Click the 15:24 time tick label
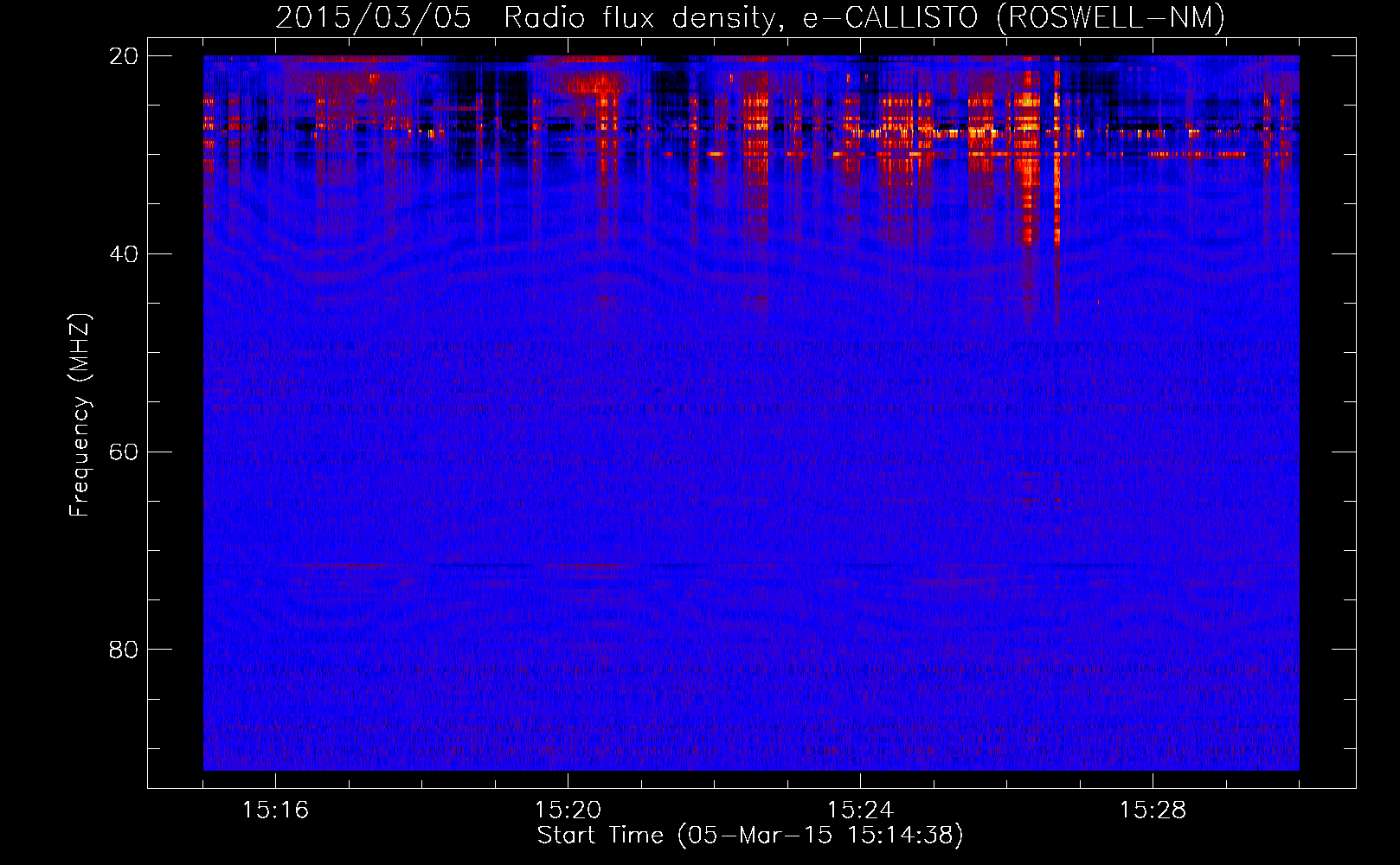Viewport: 1400px width, 865px height. [860, 811]
